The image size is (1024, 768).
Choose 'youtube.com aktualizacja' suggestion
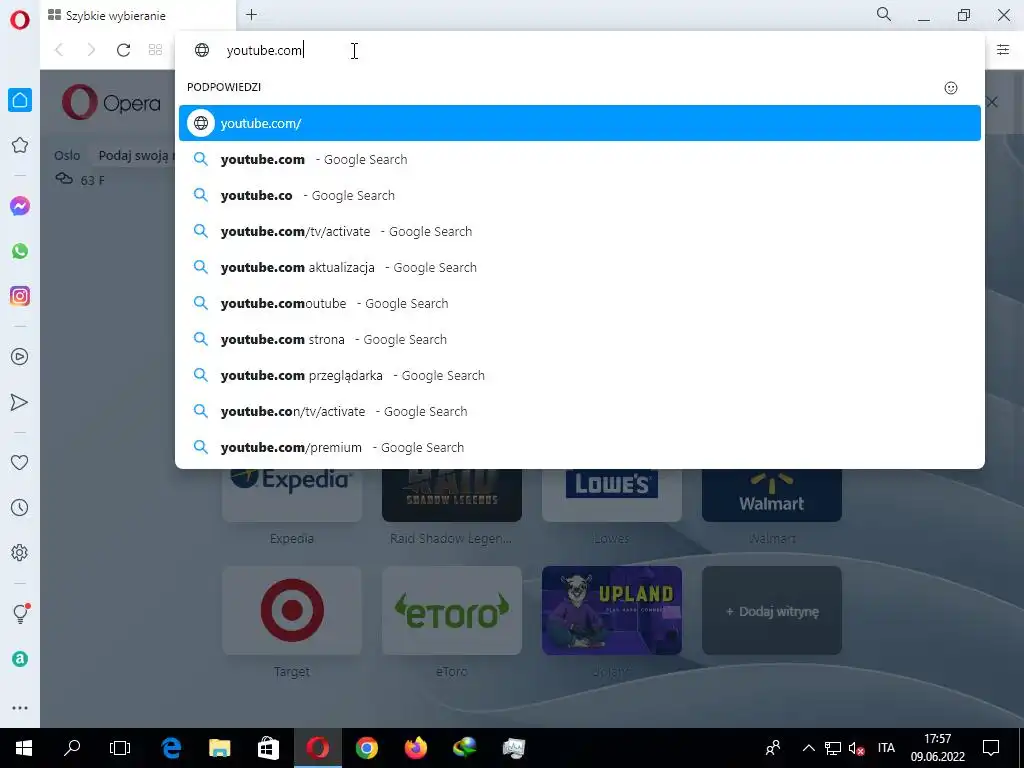580,267
